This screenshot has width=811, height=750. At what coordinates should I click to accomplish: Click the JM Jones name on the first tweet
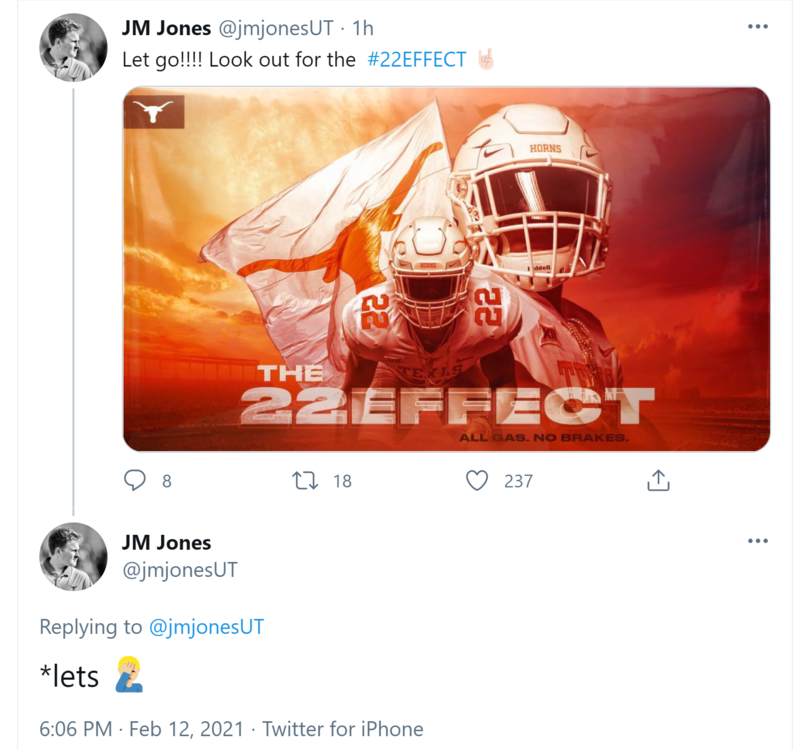pyautogui.click(x=166, y=29)
